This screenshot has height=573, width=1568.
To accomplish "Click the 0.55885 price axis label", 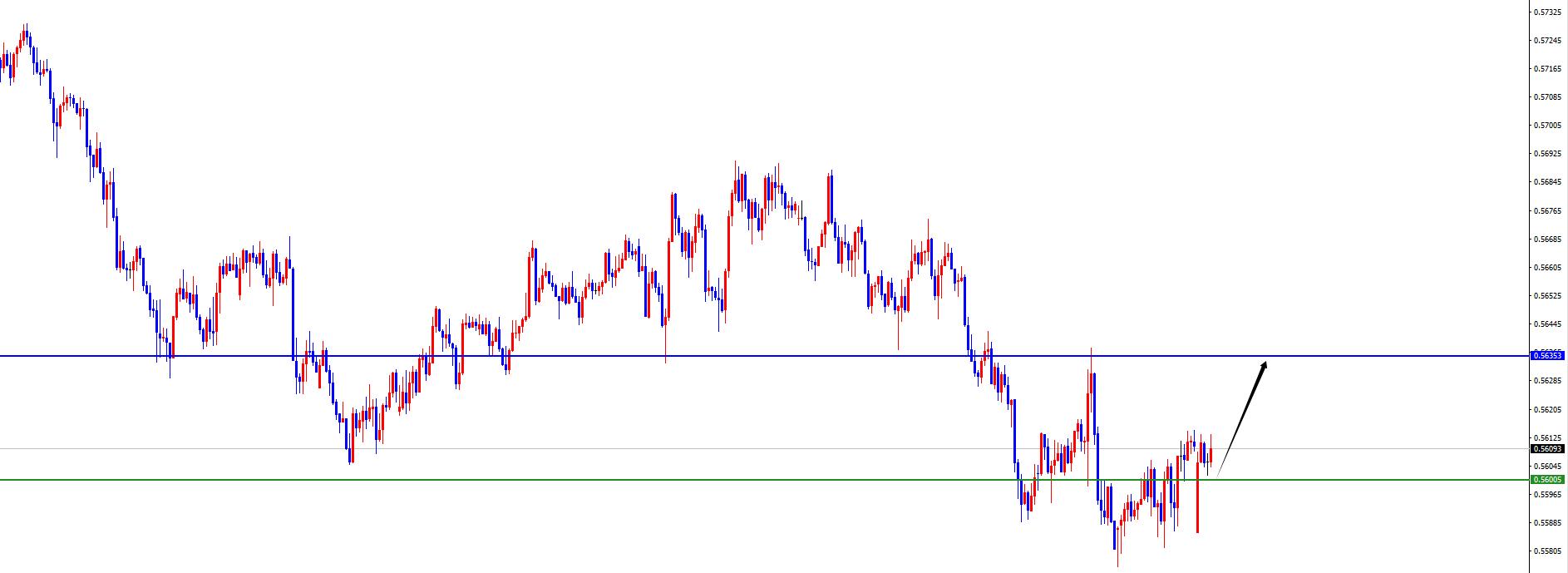I will 1547,523.
